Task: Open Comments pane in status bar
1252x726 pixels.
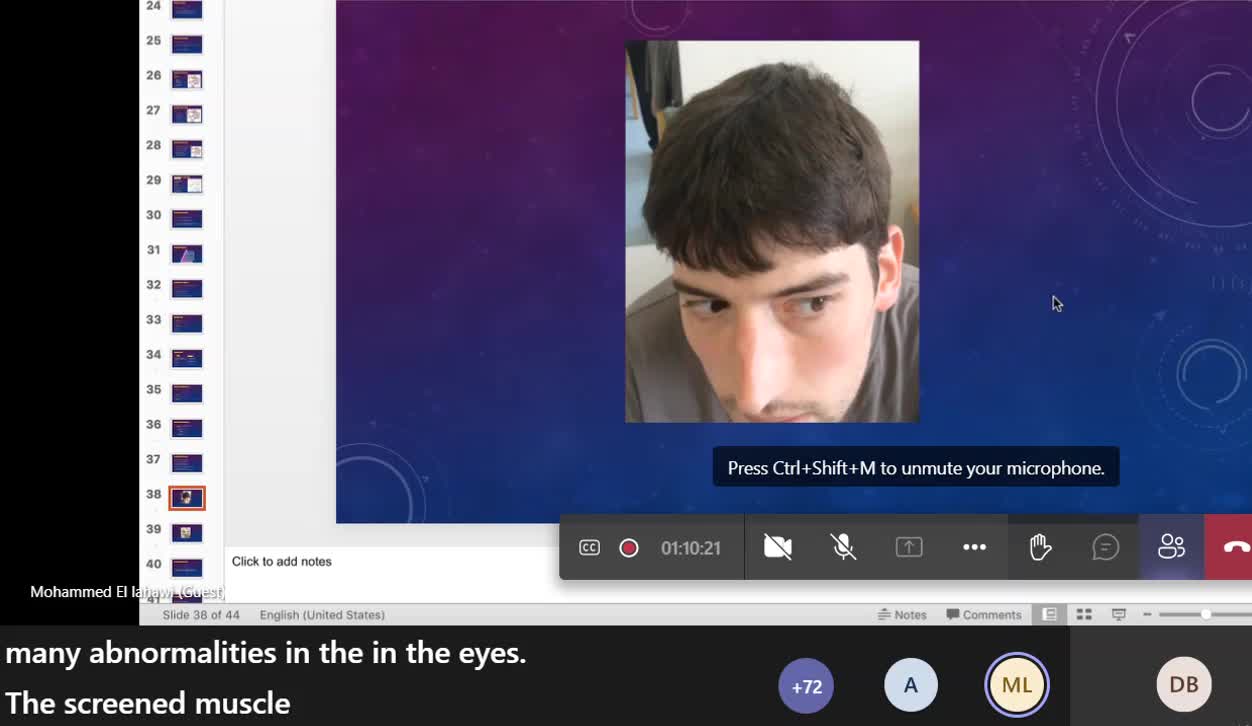Action: (984, 615)
